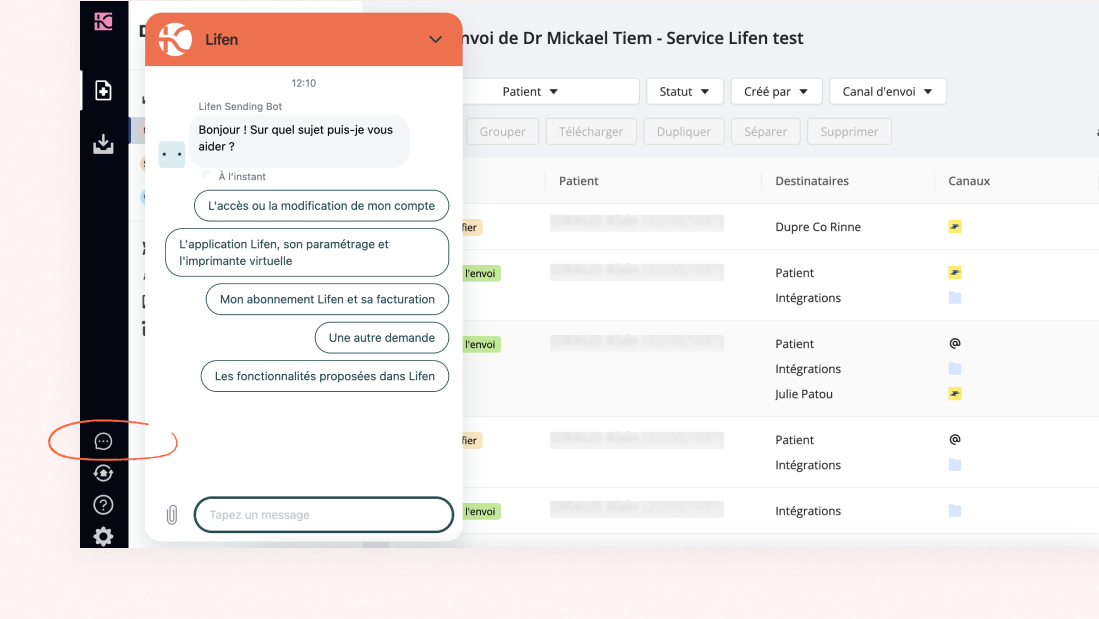The width and height of the screenshot is (1099, 619).
Task: Click the Dupliquer button
Action: click(x=683, y=132)
